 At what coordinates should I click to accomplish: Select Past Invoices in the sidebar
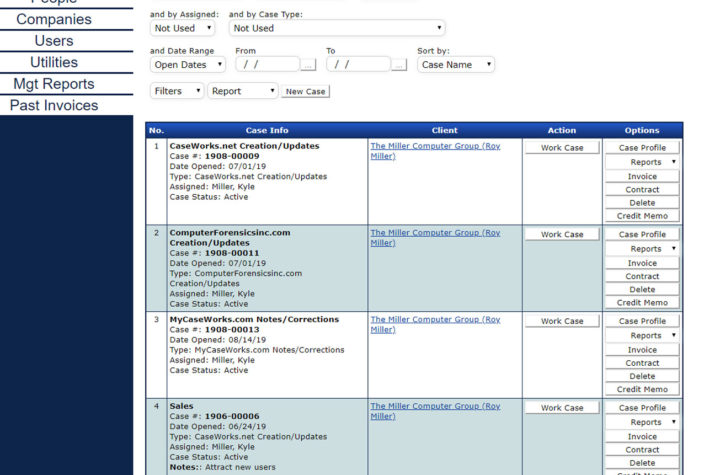54,105
